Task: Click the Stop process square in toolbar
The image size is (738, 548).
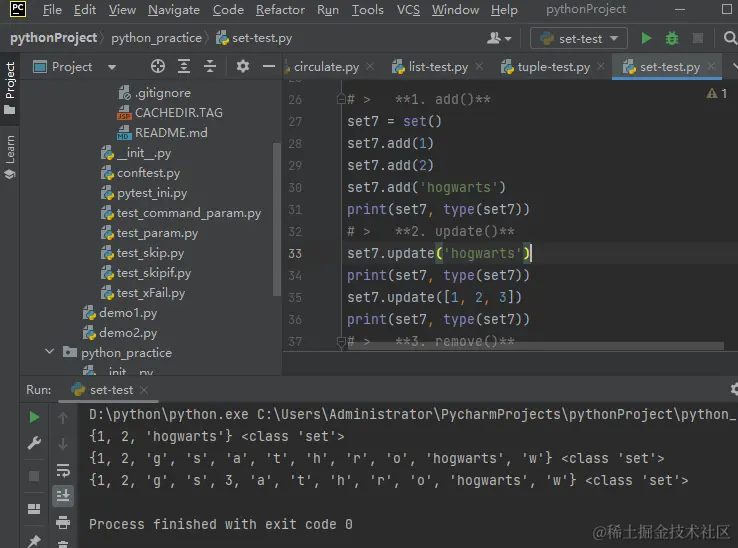Action: tap(698, 38)
